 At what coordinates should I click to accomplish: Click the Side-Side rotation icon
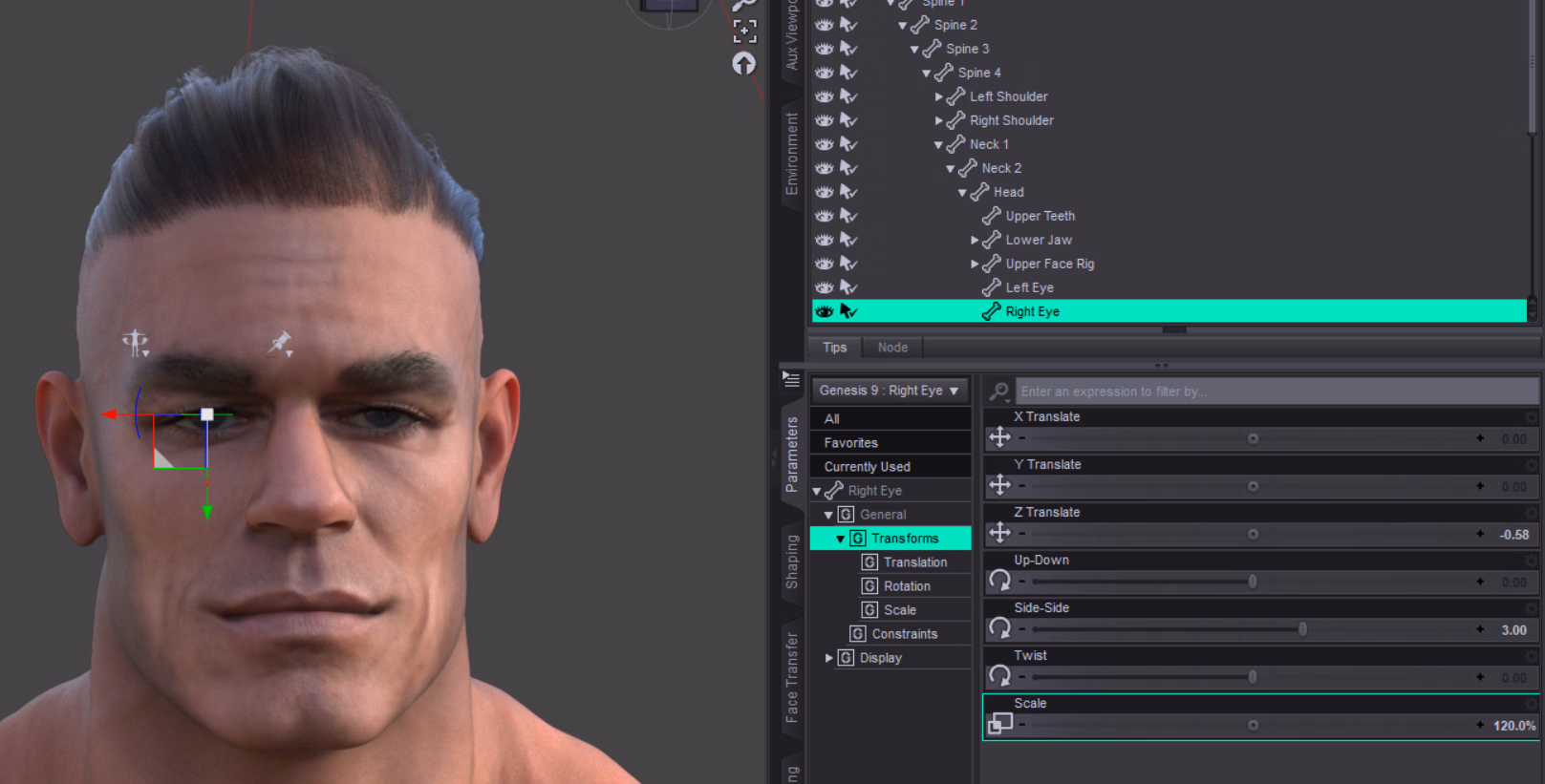[x=999, y=628]
